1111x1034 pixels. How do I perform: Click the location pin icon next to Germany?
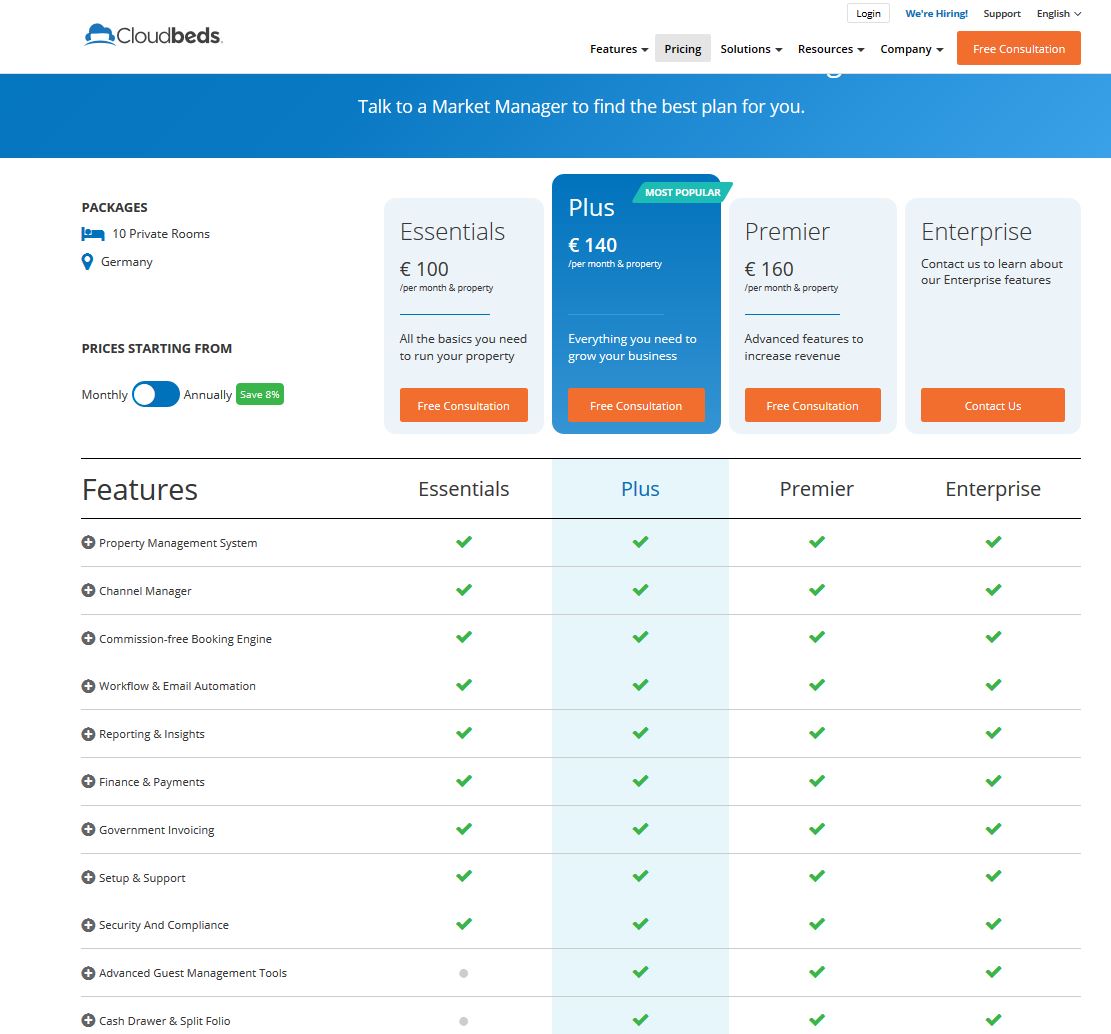pos(87,262)
